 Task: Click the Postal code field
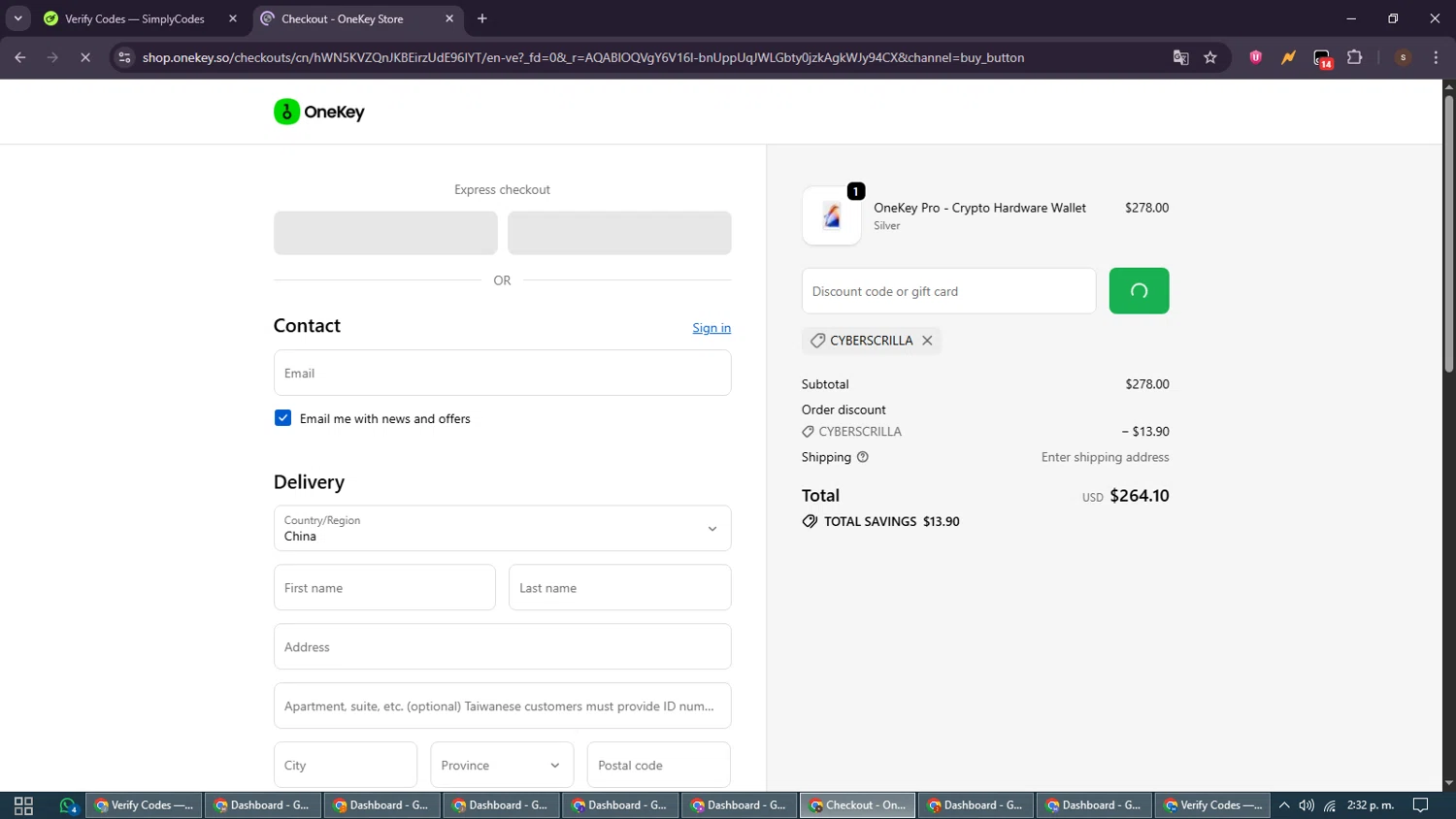[x=658, y=765]
